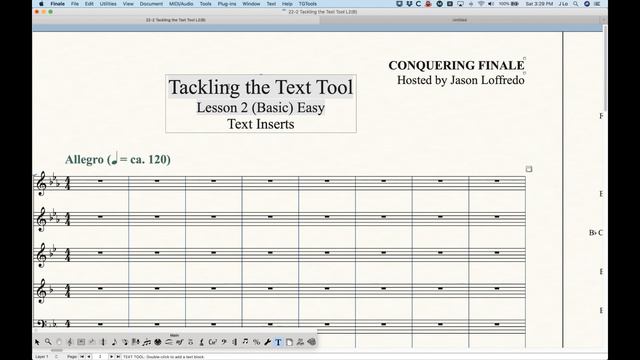Viewport: 640px width, 360px height.
Task: Select the Zoom magnifier tool
Action: point(48,342)
